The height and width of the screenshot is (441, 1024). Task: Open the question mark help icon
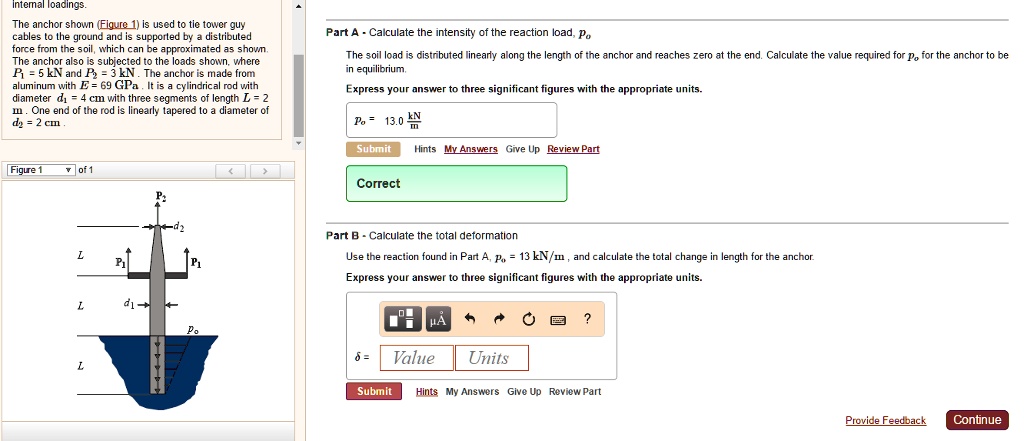[587, 319]
